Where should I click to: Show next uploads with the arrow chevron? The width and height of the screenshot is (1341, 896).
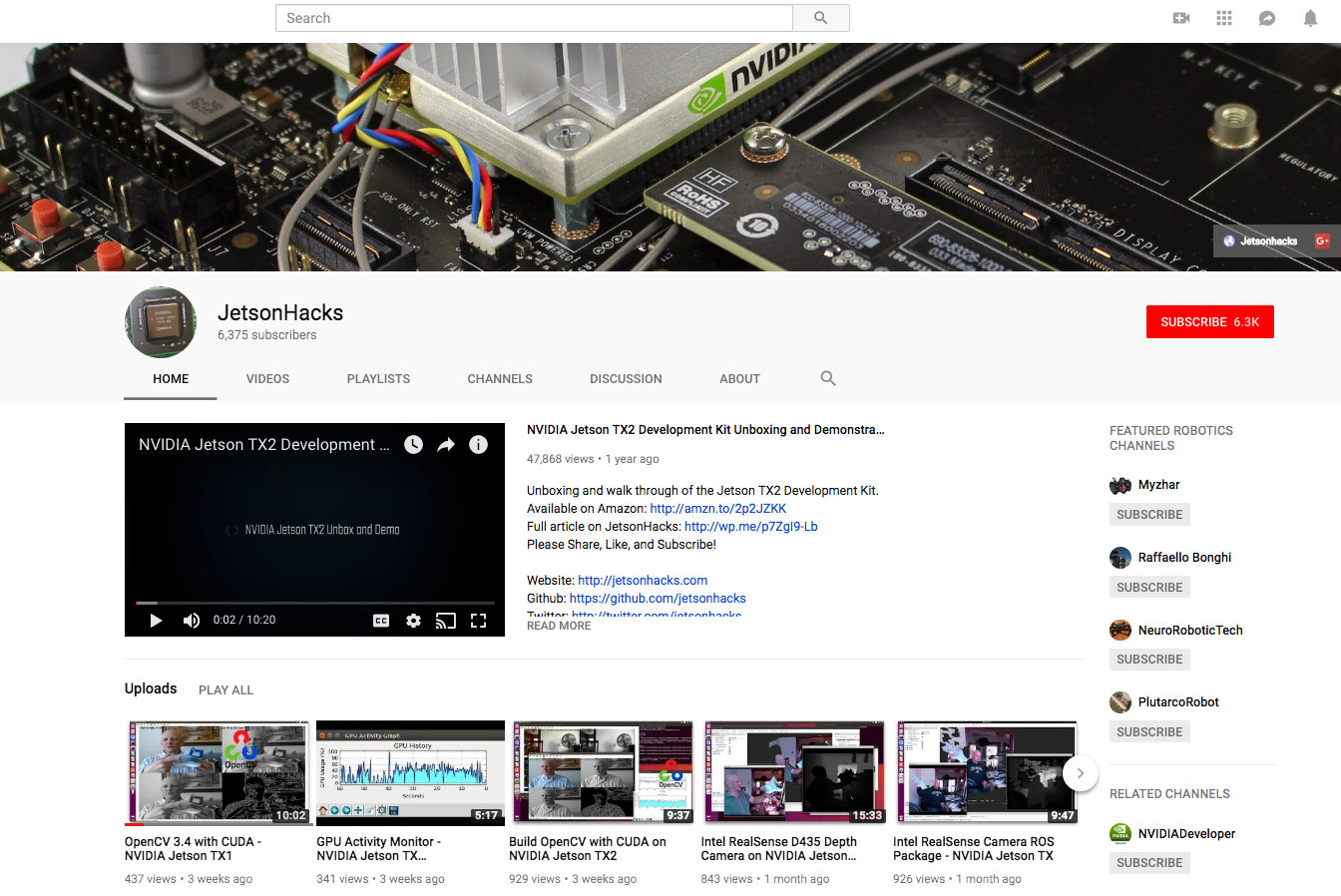pyautogui.click(x=1081, y=773)
